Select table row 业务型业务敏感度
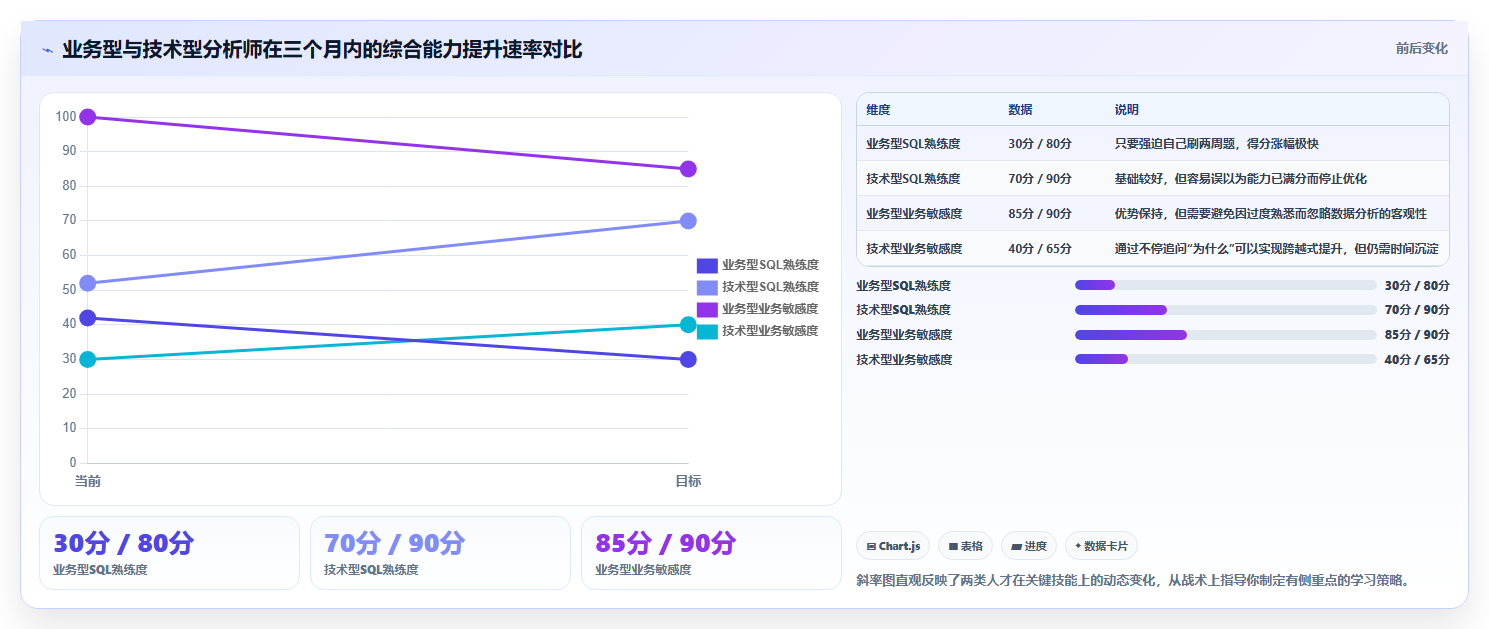Screen dimensions: 1489x629 [1153, 214]
